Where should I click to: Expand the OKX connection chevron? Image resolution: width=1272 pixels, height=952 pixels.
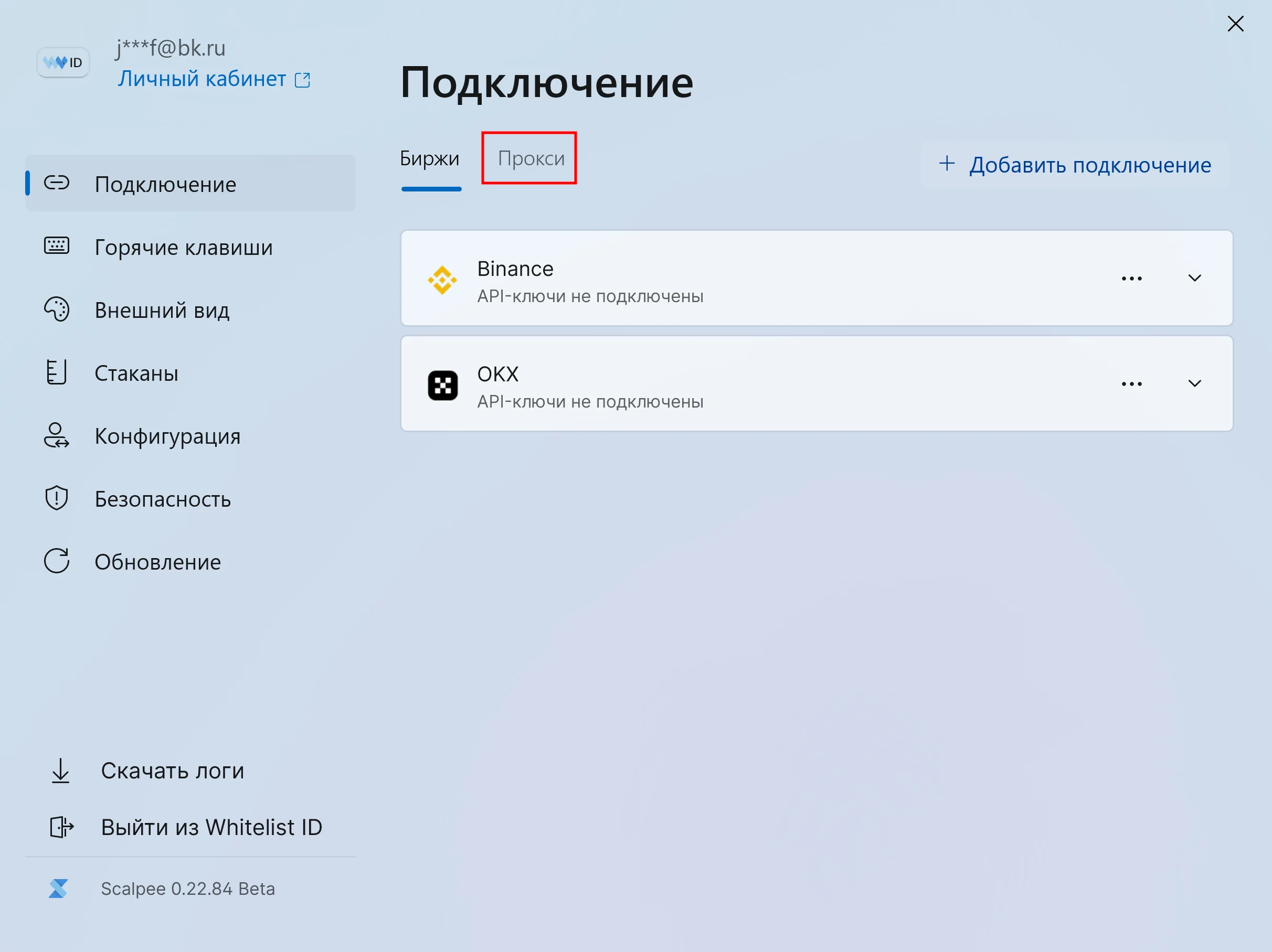pyautogui.click(x=1194, y=384)
